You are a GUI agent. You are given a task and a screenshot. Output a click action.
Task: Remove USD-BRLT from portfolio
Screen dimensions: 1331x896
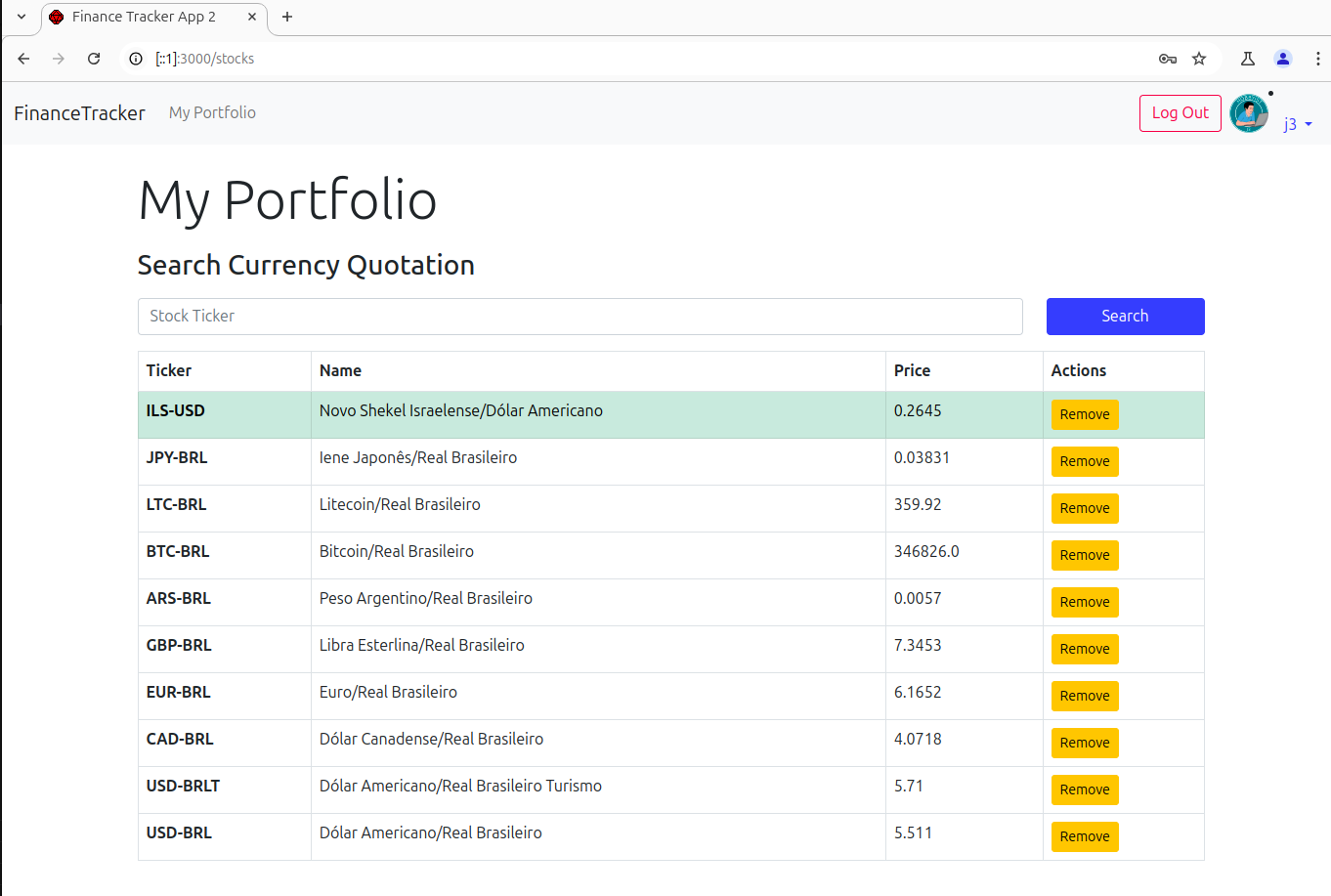point(1085,789)
